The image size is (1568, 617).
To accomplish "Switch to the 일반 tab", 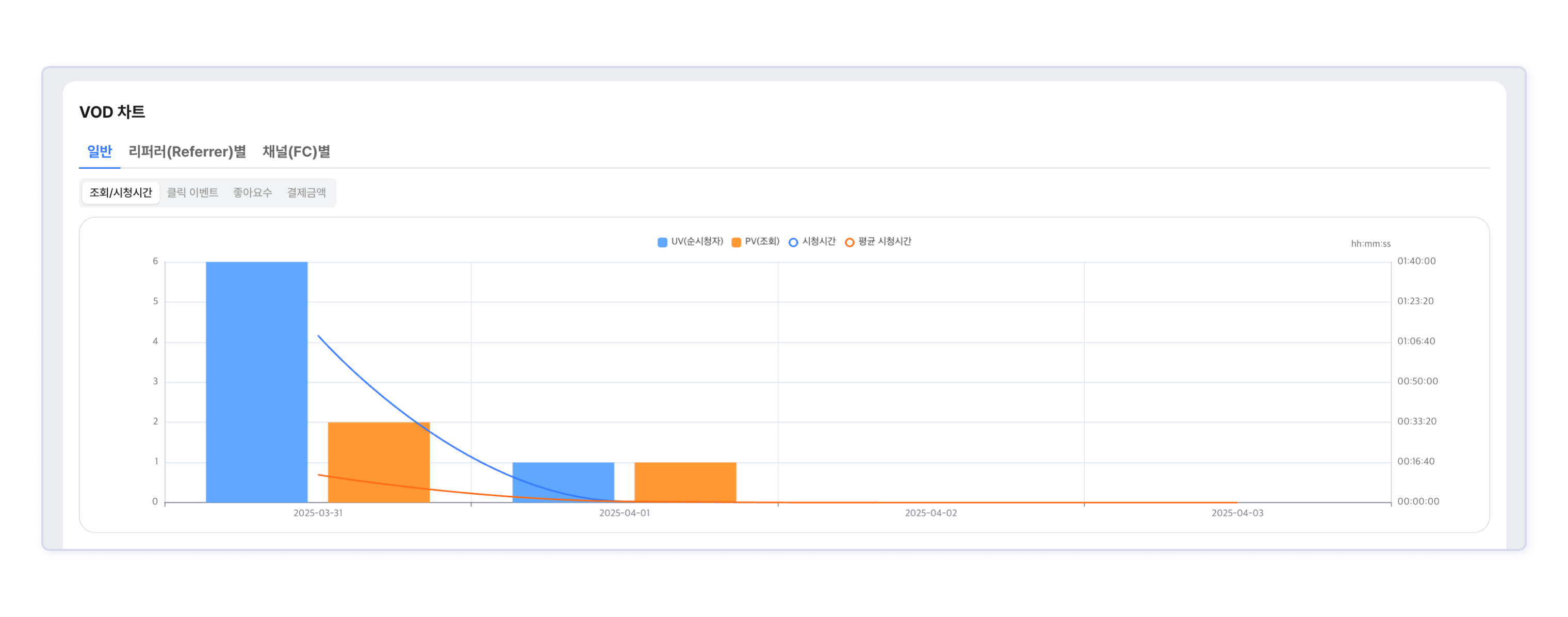I will tap(99, 151).
